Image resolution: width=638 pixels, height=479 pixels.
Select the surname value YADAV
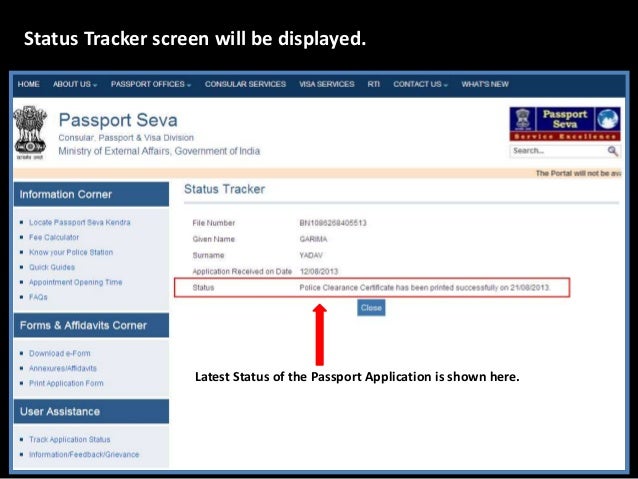311,255
